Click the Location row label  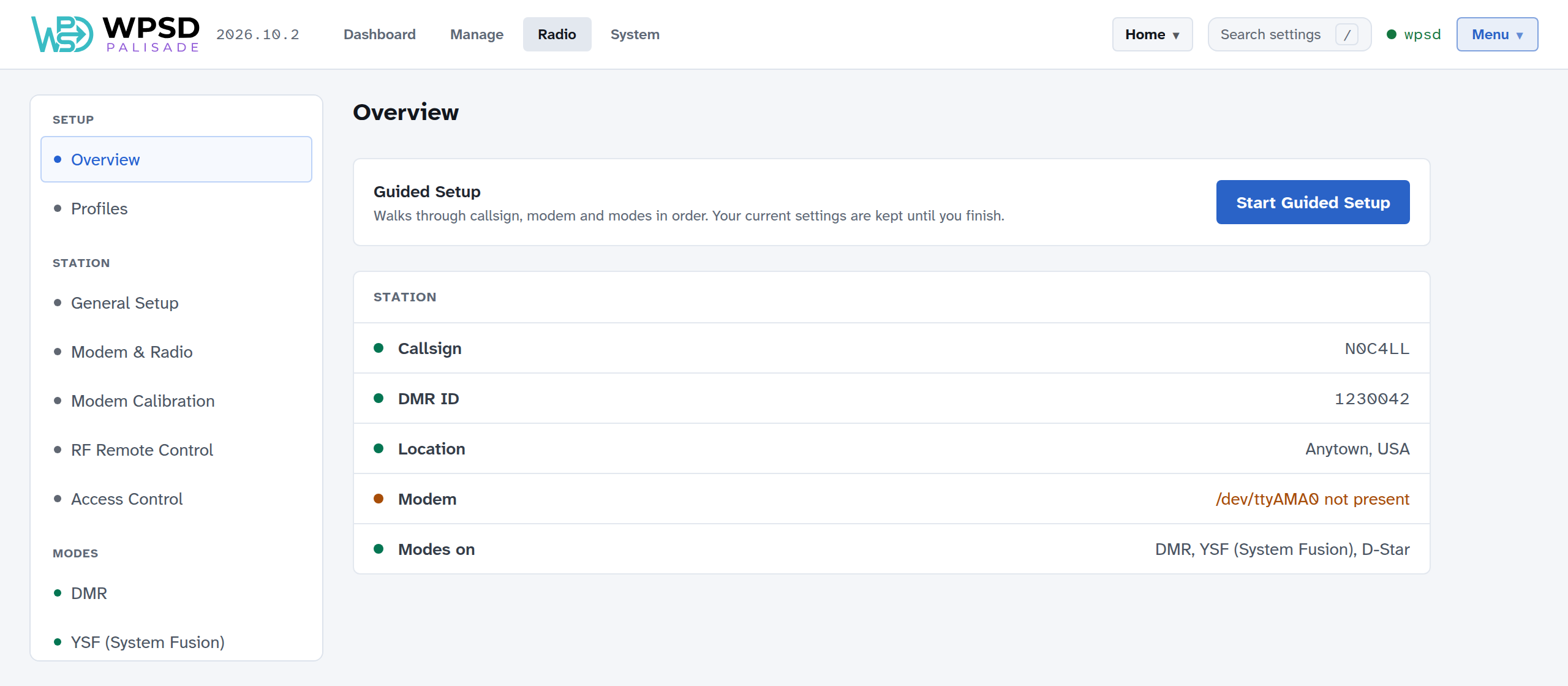(x=431, y=449)
